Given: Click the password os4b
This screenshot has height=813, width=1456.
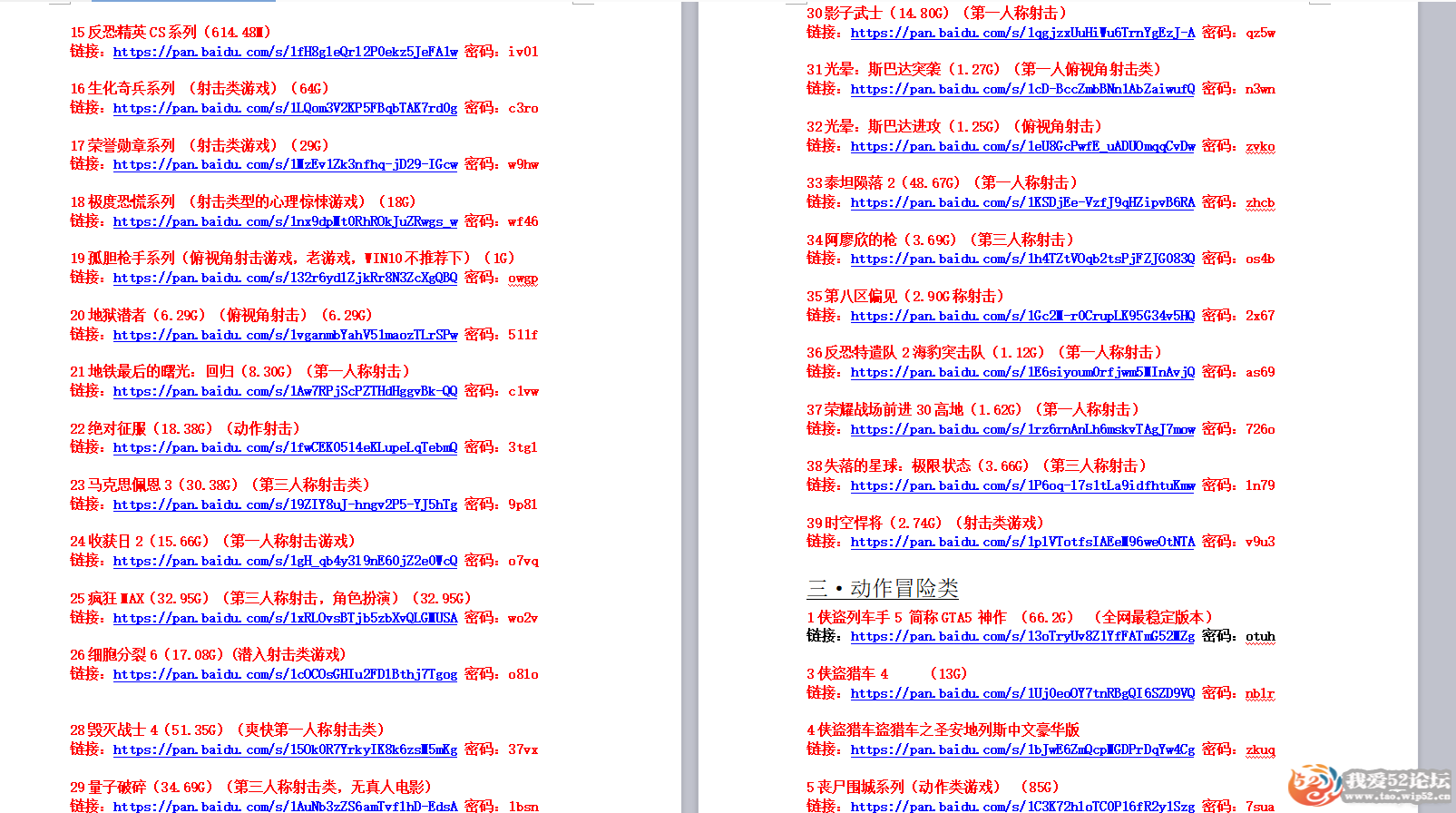Looking at the screenshot, I should (x=1260, y=259).
